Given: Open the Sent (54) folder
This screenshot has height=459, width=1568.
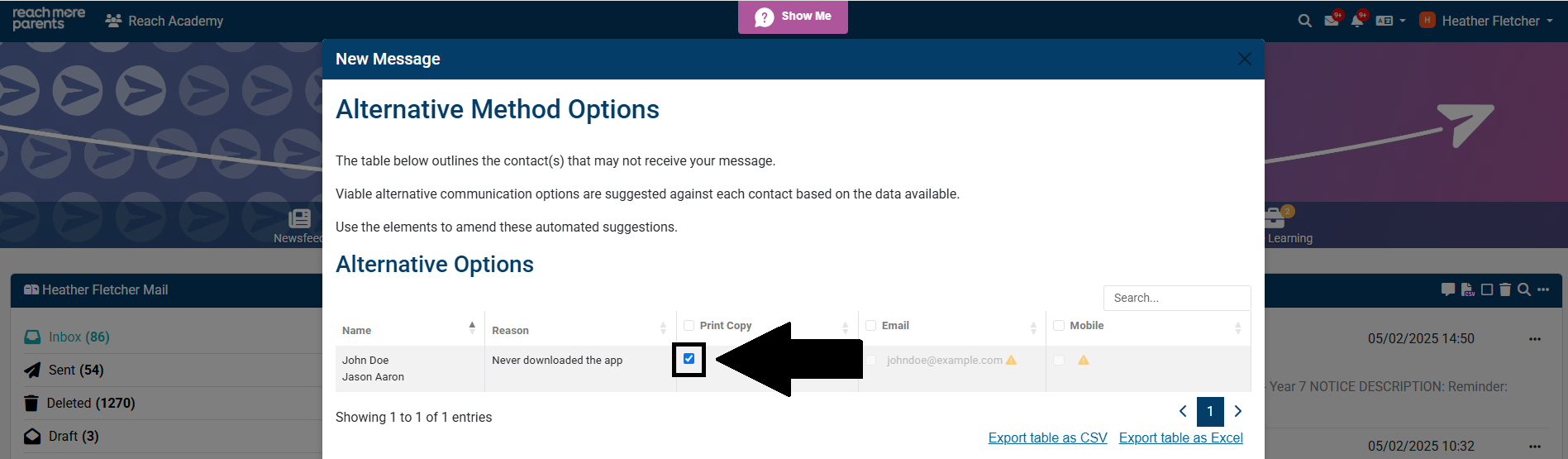Looking at the screenshot, I should point(75,370).
